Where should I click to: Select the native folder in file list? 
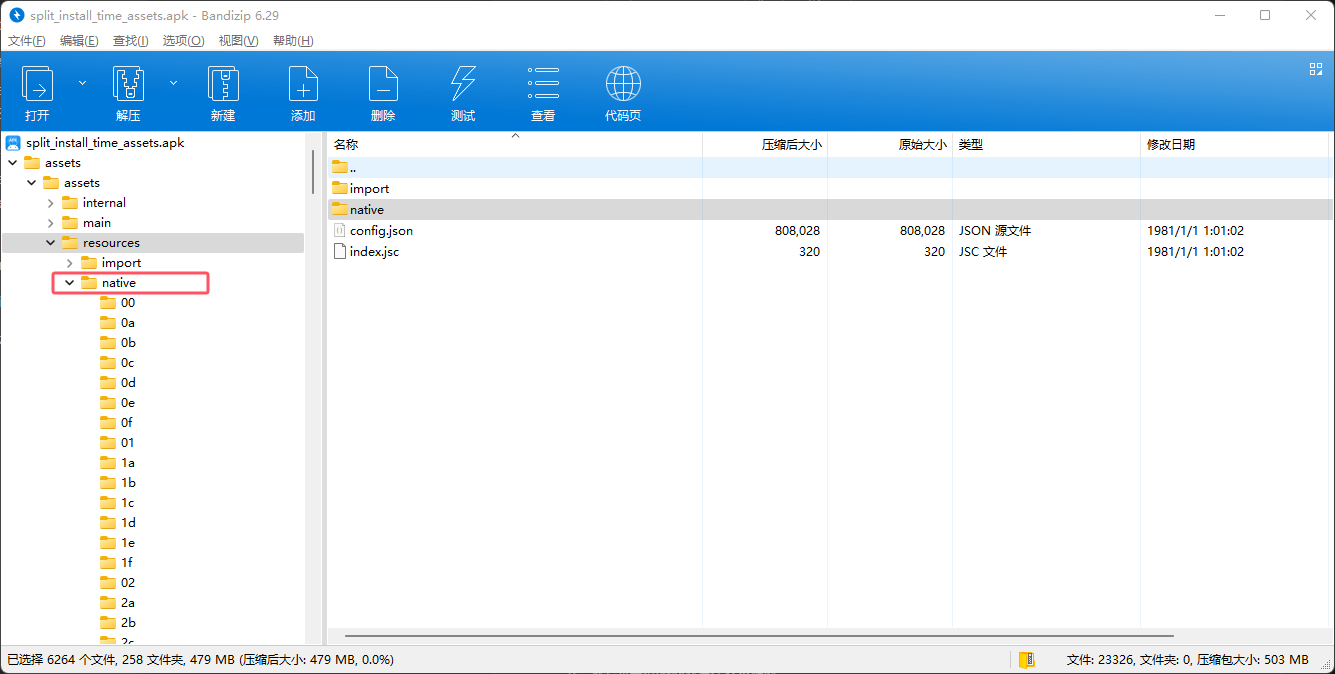(828, 209)
